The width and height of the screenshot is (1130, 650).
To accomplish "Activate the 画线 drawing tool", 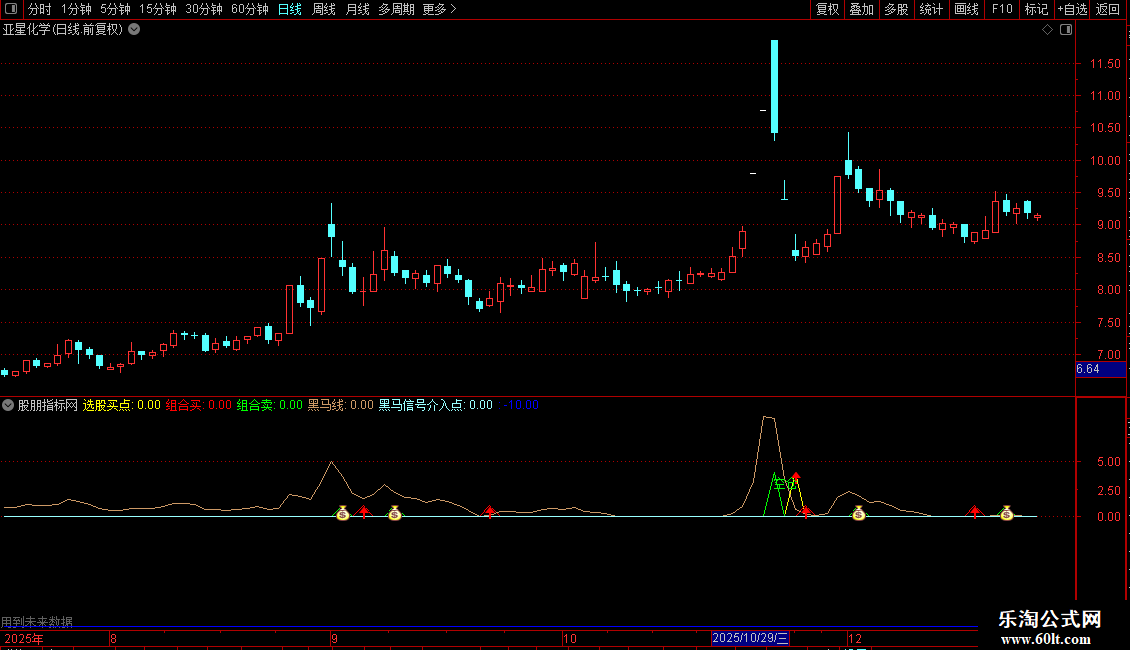I will pos(966,9).
